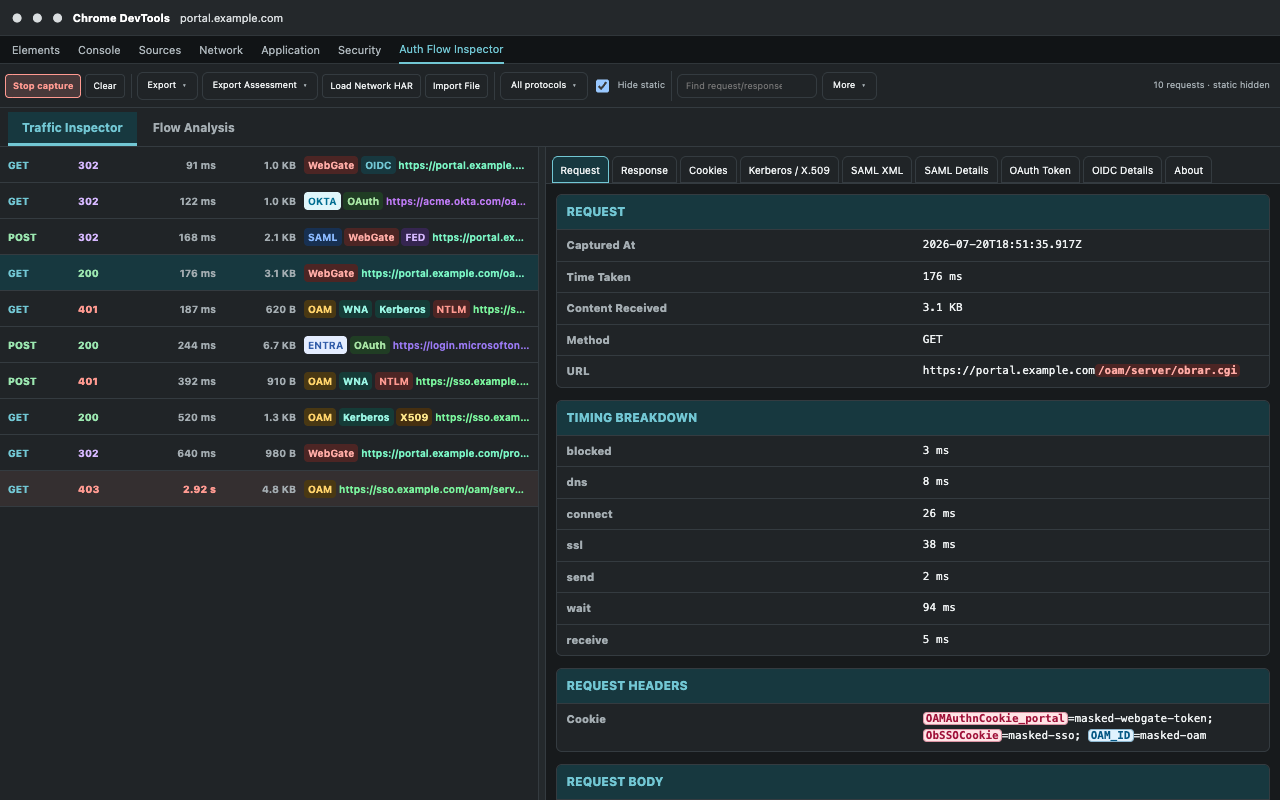
Task: Open the SAML XML tab
Action: 877,170
